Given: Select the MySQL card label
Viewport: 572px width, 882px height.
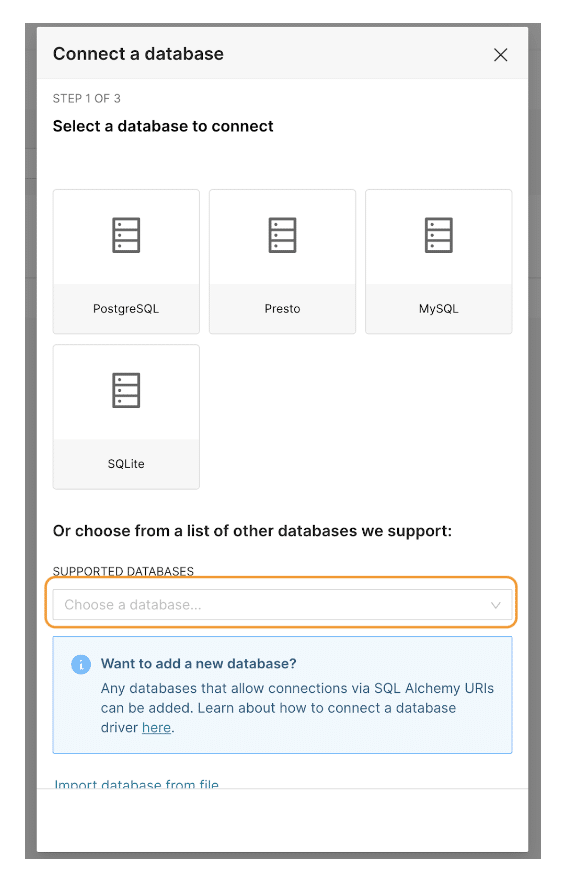Looking at the screenshot, I should point(439,309).
